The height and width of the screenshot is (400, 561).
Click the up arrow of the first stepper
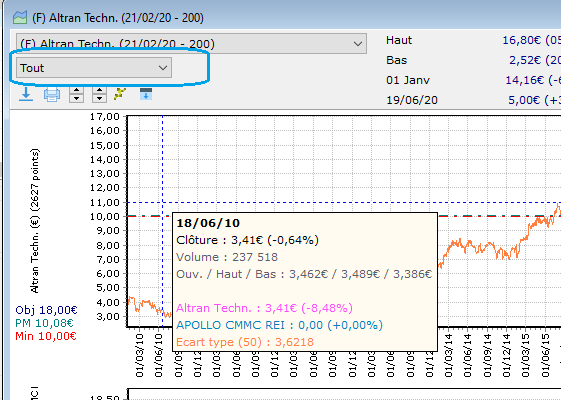coord(77,91)
